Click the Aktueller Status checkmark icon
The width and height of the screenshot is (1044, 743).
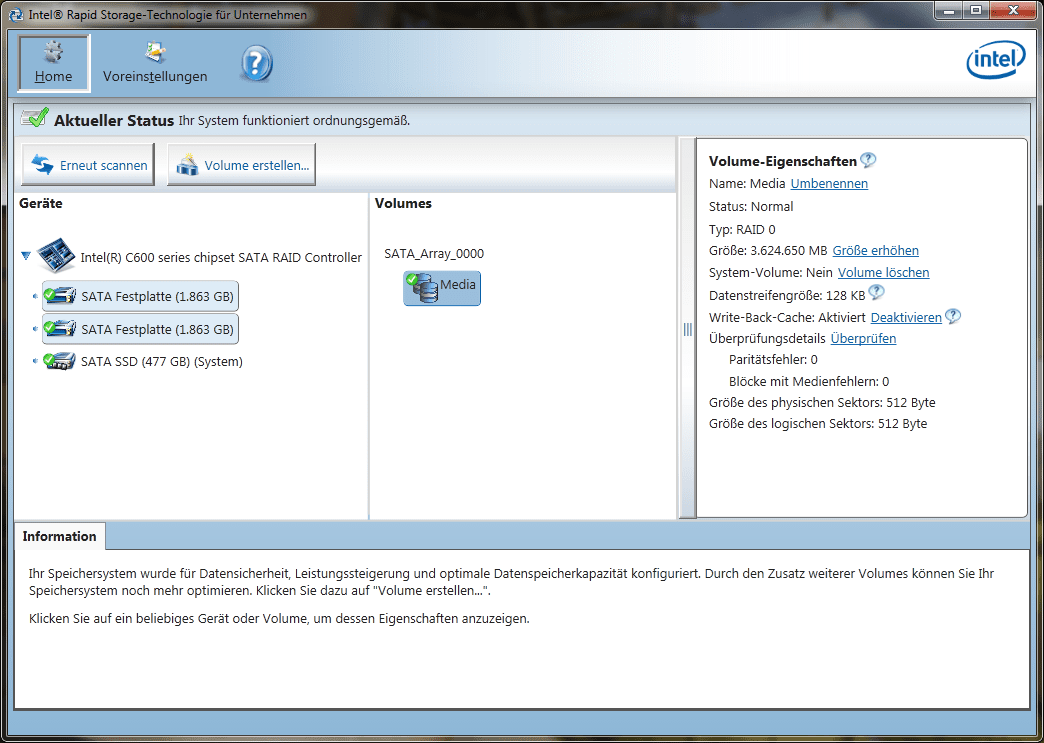pyautogui.click(x=35, y=118)
